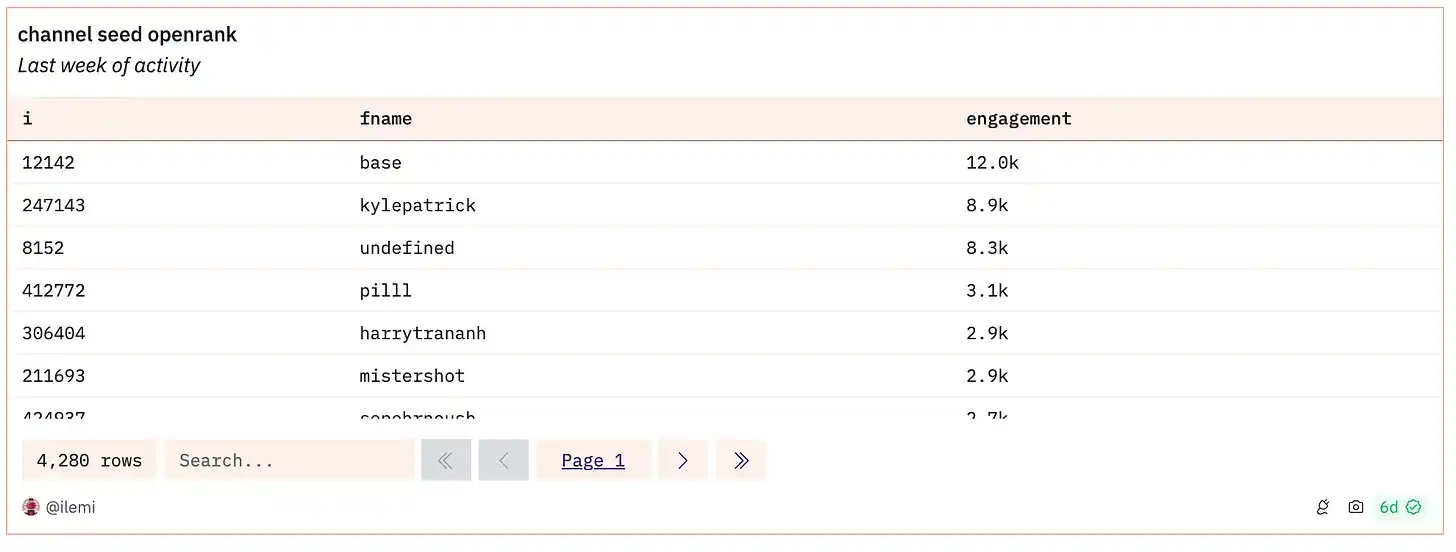
Task: Sort by the fname column header
Action: point(385,119)
